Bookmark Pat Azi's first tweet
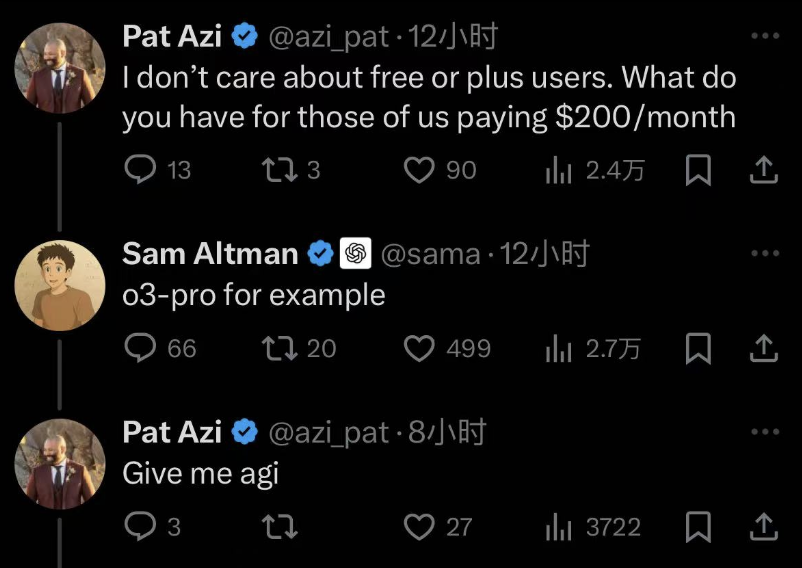This screenshot has width=802, height=568. 698,170
